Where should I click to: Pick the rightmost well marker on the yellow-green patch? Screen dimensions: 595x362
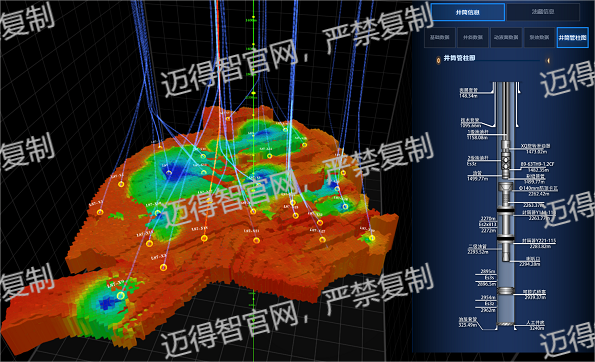point(372,238)
